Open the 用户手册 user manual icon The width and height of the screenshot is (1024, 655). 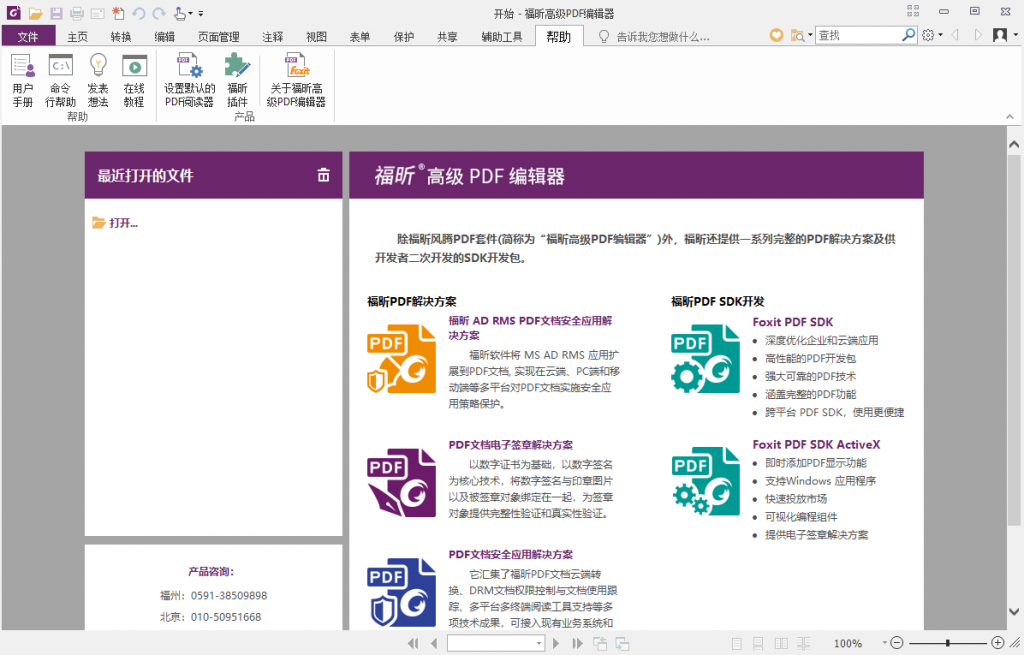[x=23, y=80]
